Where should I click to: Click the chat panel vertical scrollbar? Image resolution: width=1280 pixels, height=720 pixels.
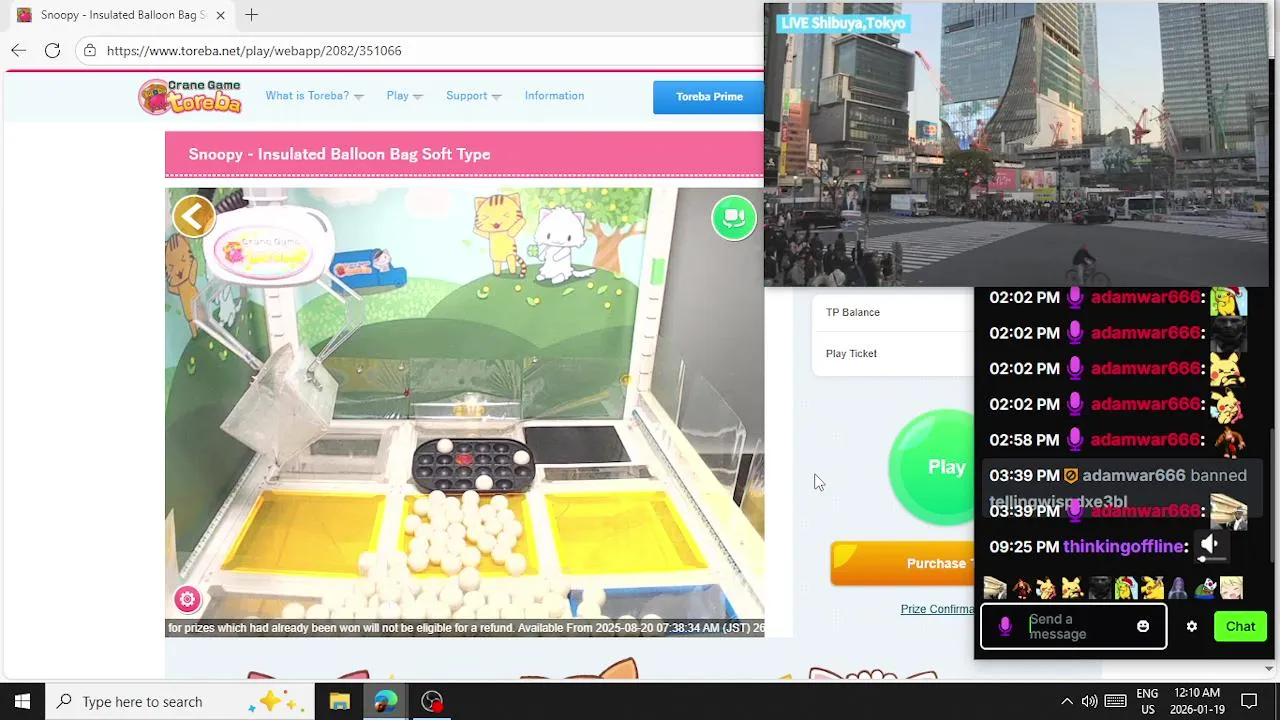1274,495
